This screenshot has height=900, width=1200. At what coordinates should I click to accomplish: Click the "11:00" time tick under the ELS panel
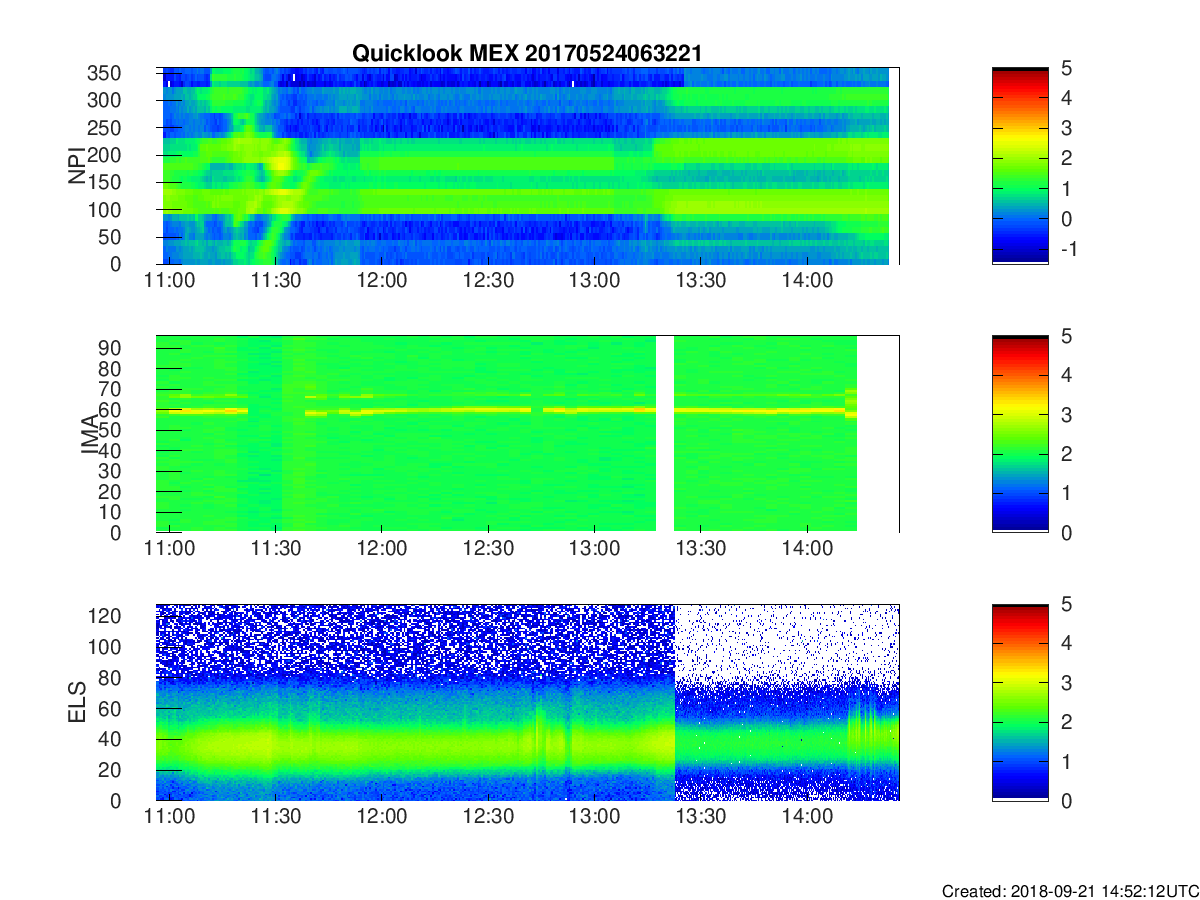click(x=170, y=818)
